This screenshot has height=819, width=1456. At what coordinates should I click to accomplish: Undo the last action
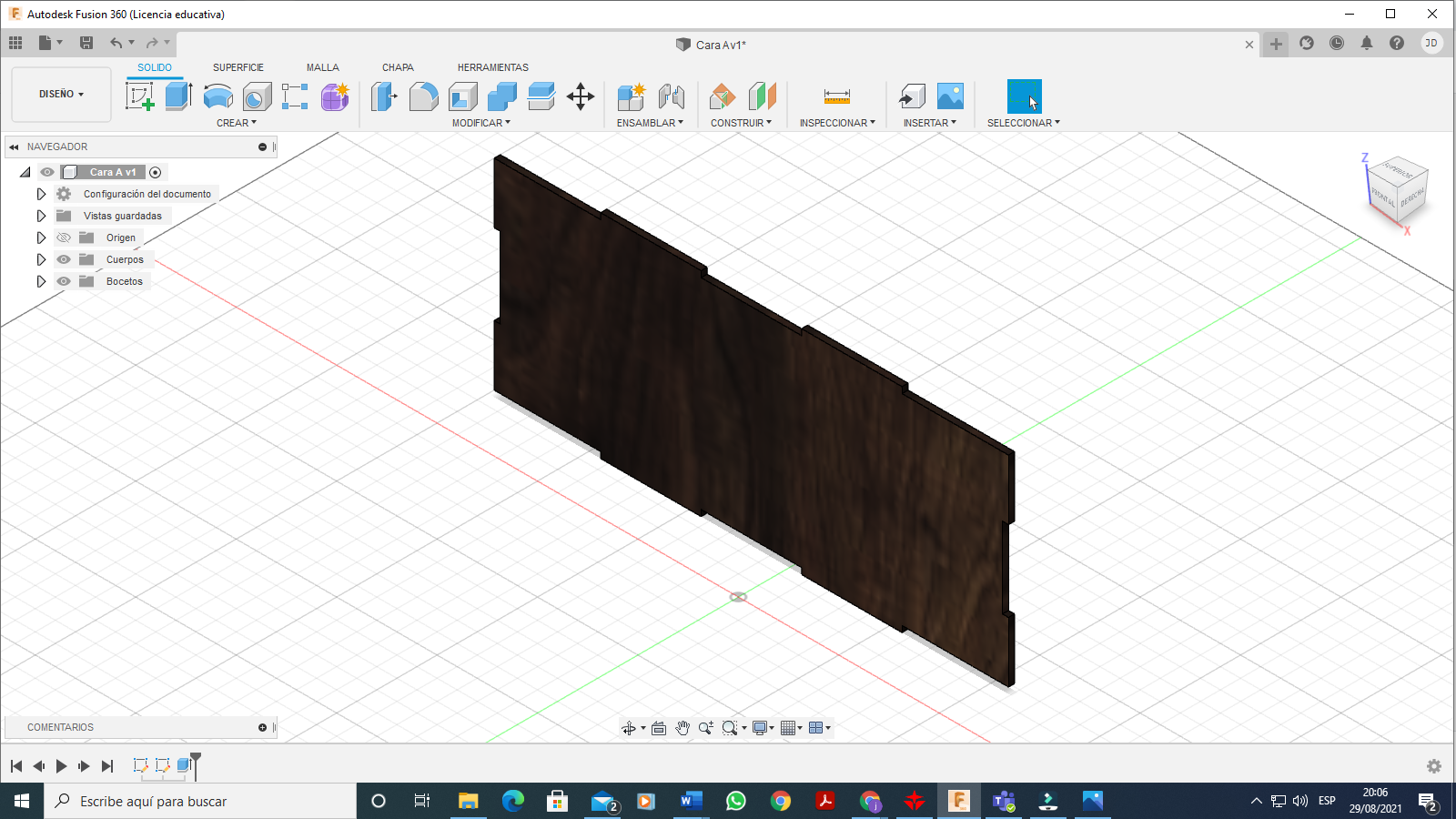point(116,43)
